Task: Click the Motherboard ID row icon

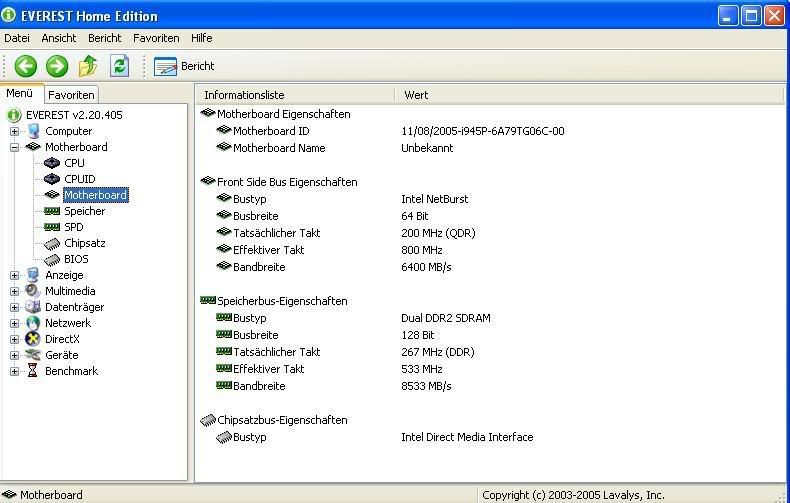Action: coord(224,131)
